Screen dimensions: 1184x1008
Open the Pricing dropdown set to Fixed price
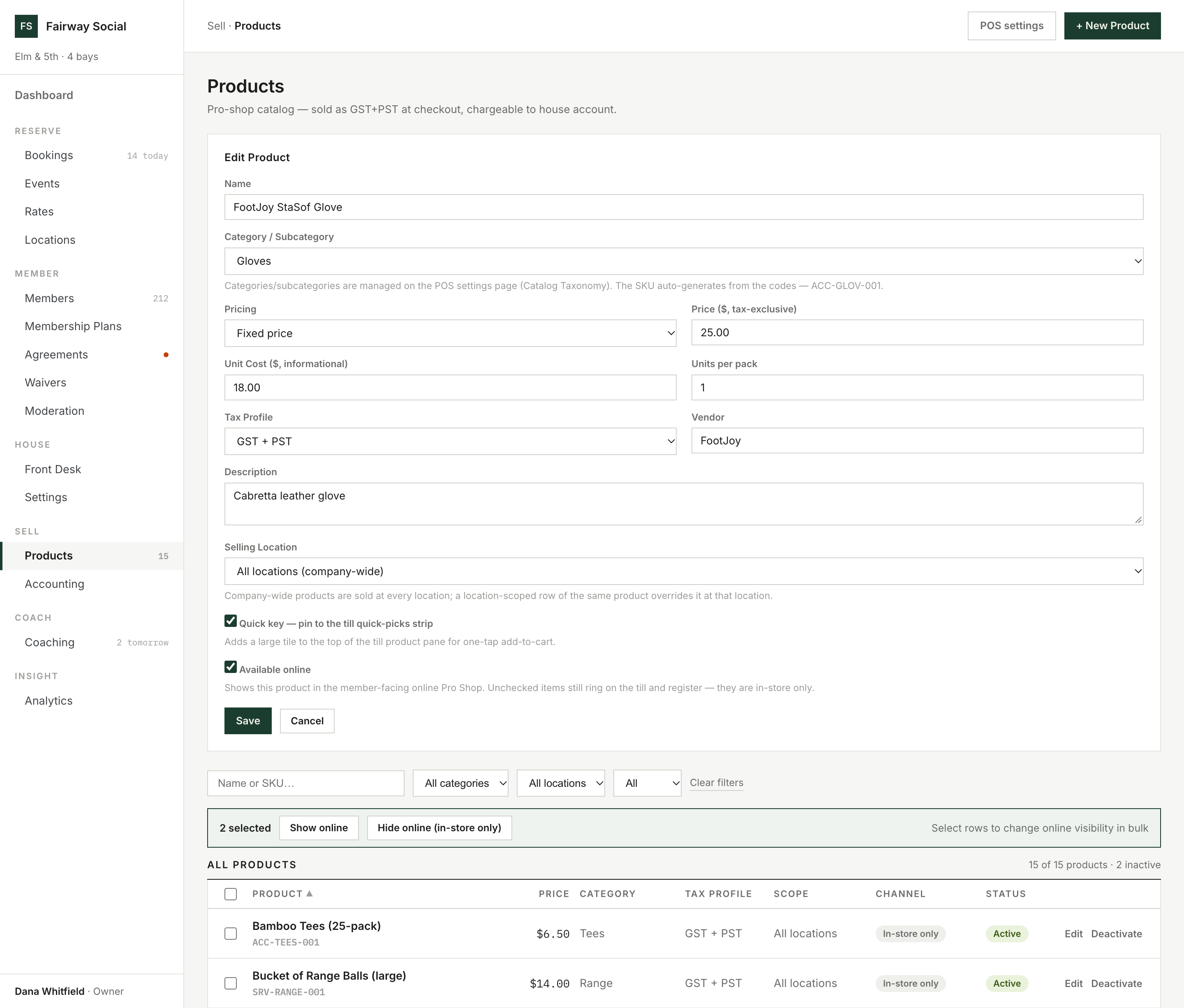(450, 333)
